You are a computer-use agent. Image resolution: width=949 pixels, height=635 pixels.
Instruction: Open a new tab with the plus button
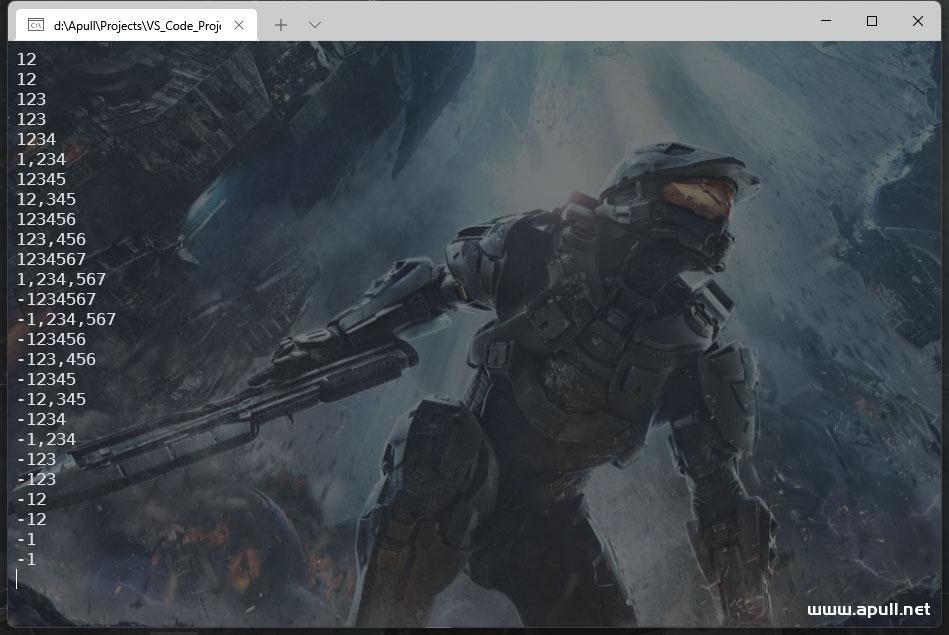[x=281, y=25]
